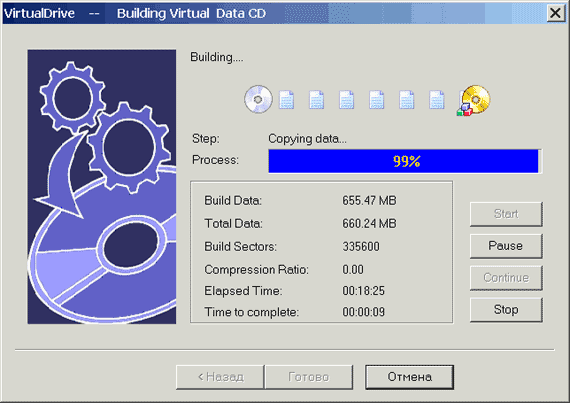Click the fourth document page icon
Image resolution: width=570 pixels, height=403 pixels.
377,100
